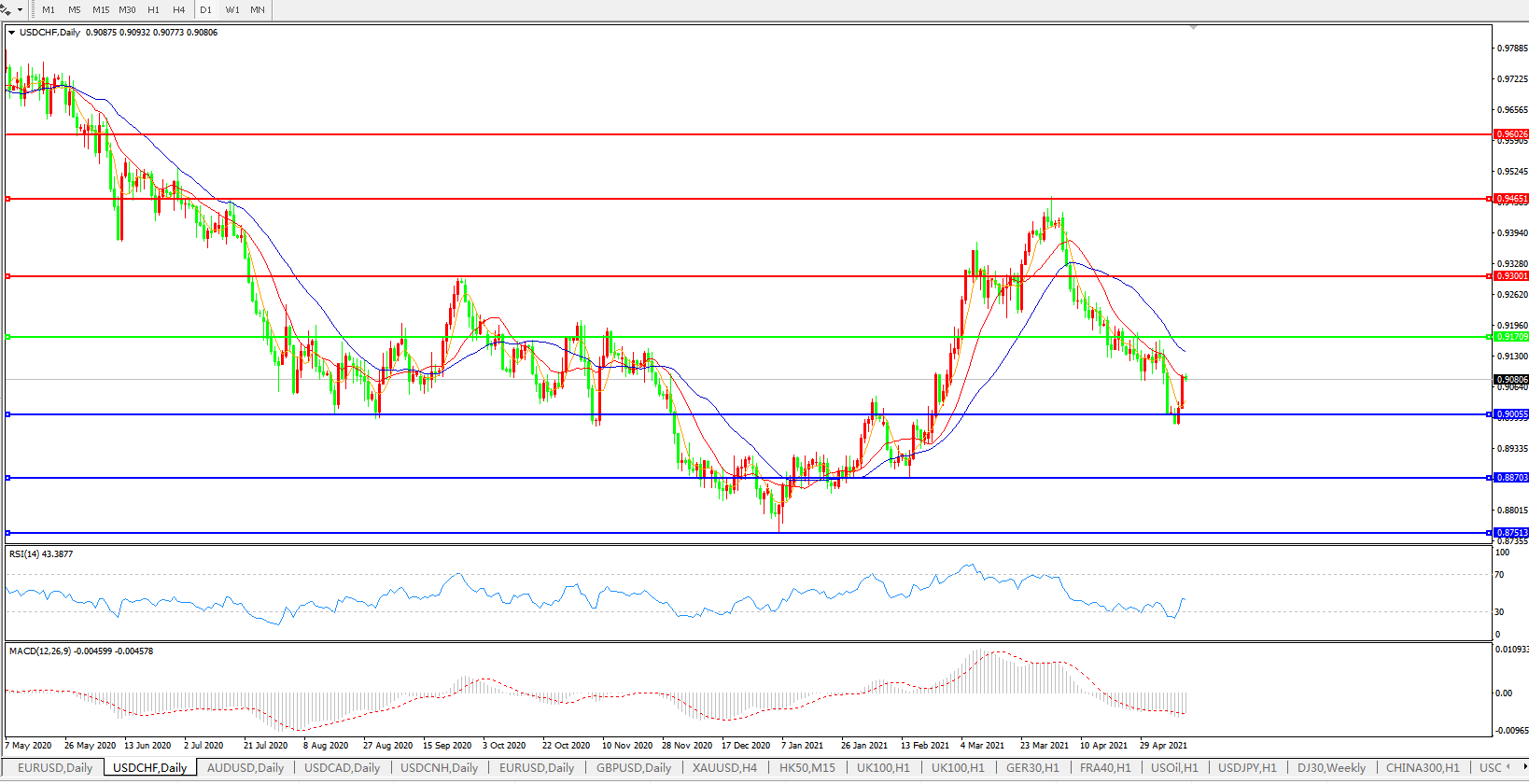Expand the USDCHF,Daily chart title triangle
This screenshot has width=1529, height=784.
point(12,33)
